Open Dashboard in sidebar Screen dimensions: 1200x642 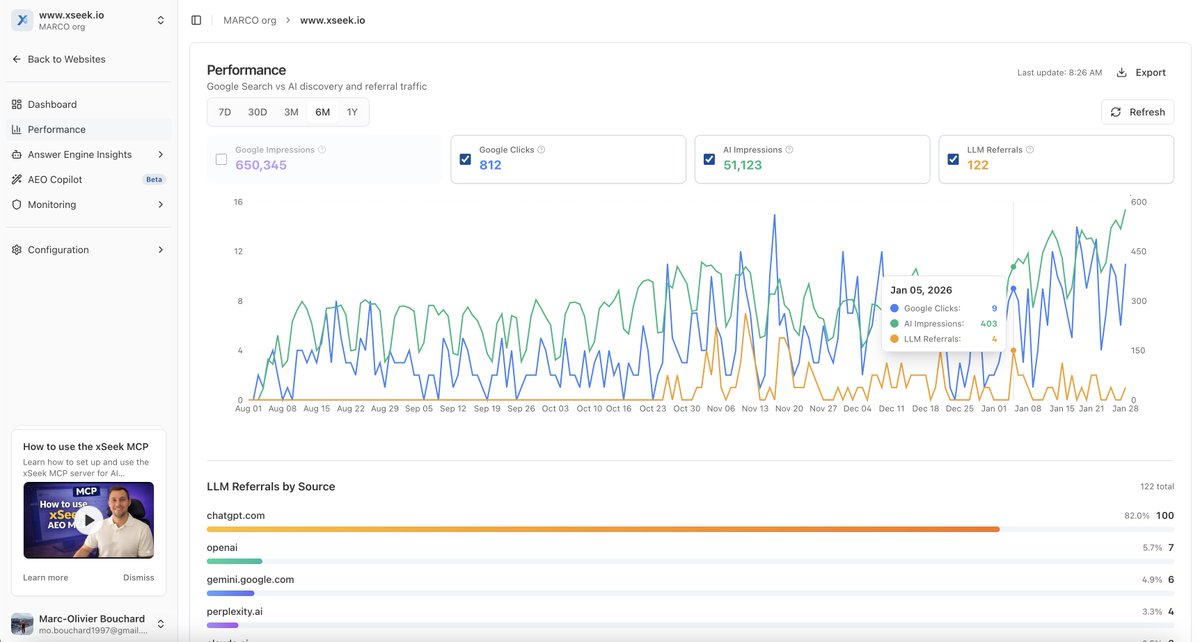89,104
